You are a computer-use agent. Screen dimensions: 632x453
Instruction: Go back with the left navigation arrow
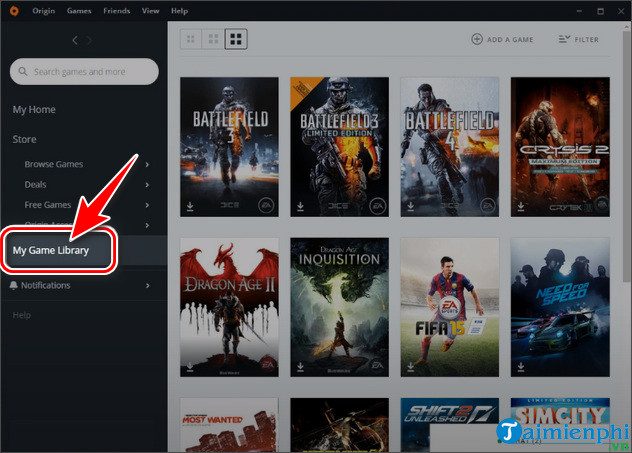point(75,40)
